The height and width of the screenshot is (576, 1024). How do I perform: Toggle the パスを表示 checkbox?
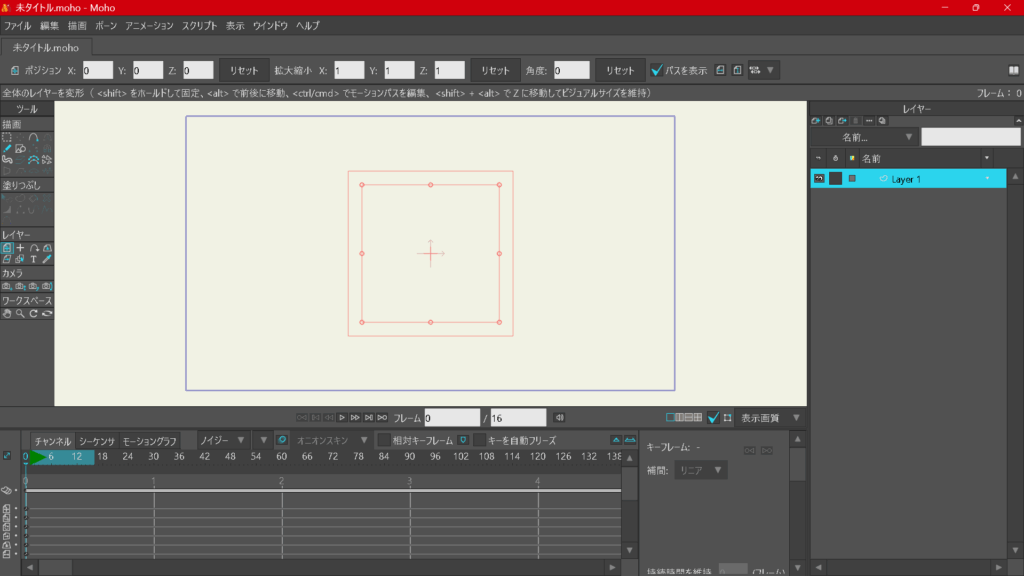tap(657, 70)
